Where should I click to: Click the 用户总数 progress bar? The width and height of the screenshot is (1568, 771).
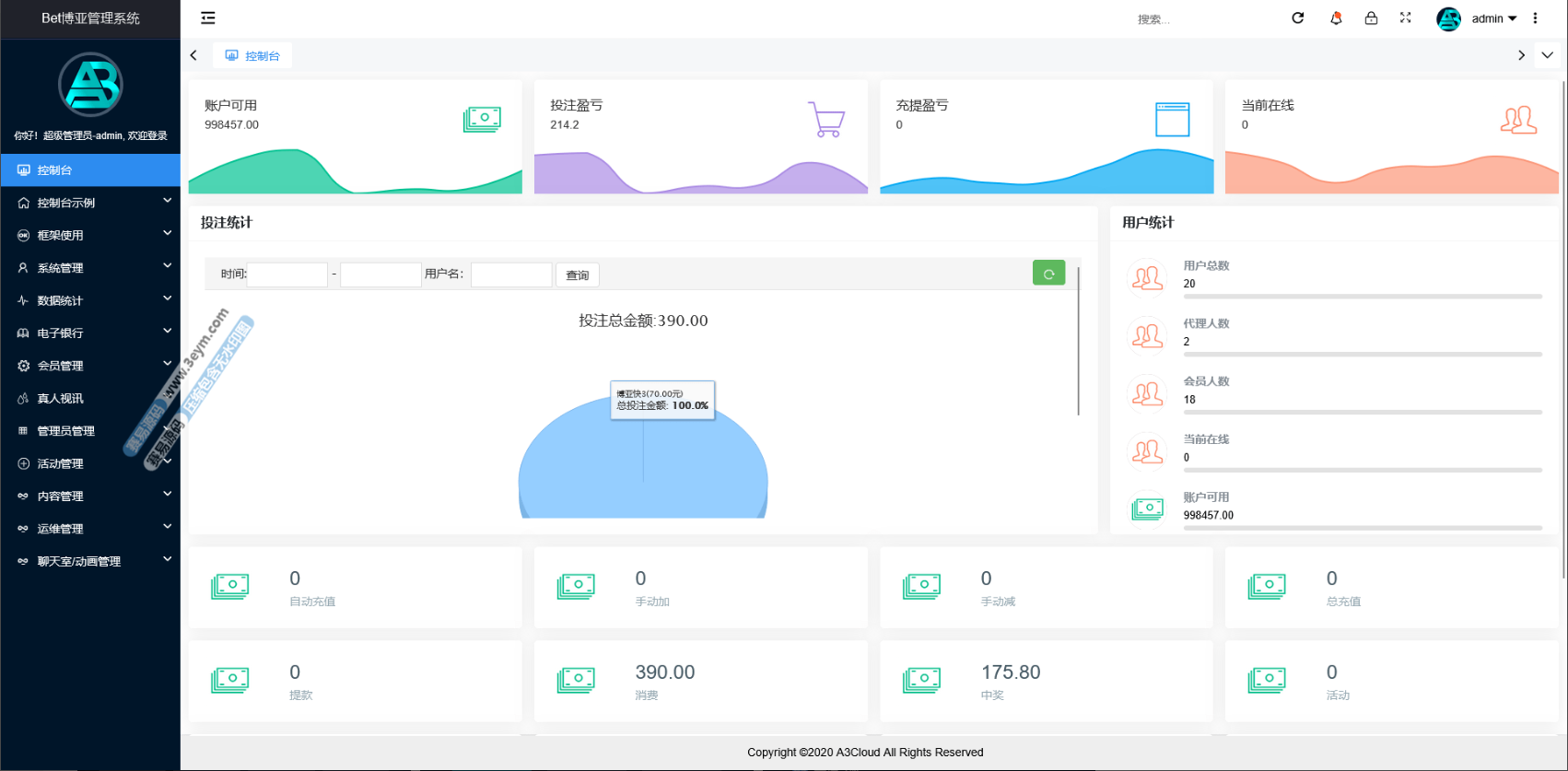tap(1362, 297)
